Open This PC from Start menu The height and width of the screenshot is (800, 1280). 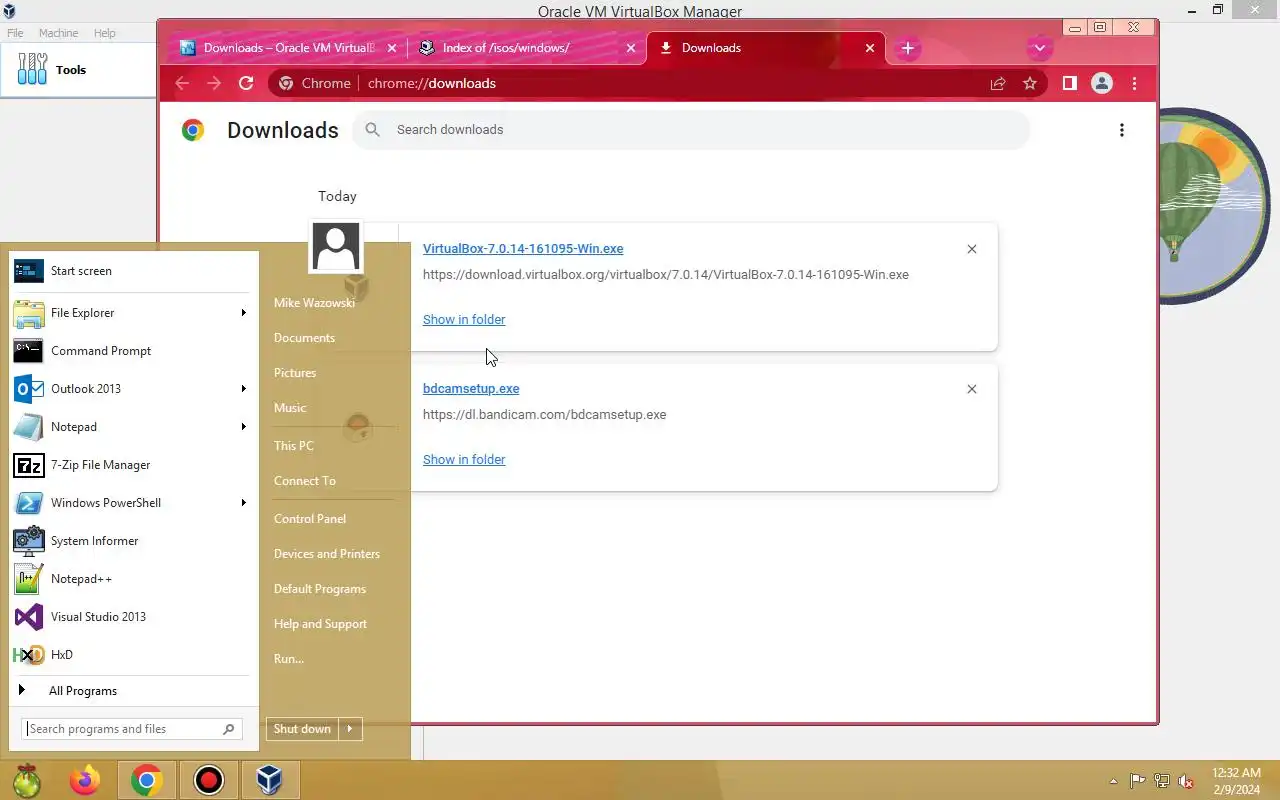click(x=294, y=446)
